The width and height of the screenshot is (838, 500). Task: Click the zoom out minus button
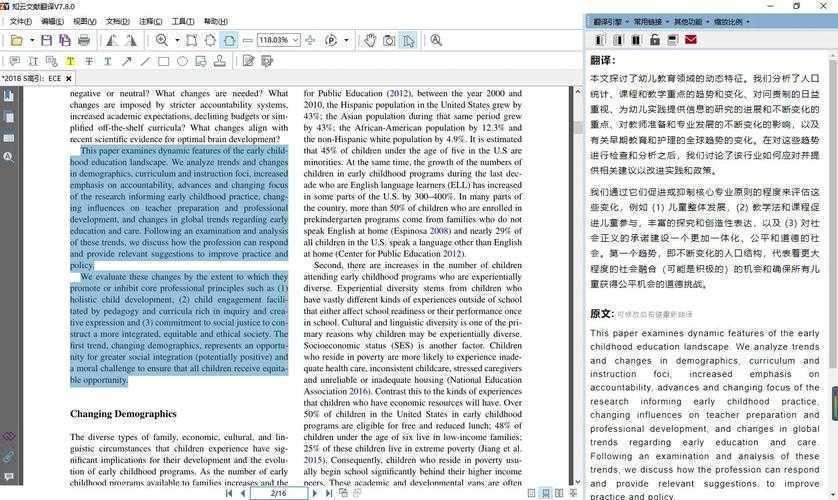pyautogui.click(x=247, y=41)
